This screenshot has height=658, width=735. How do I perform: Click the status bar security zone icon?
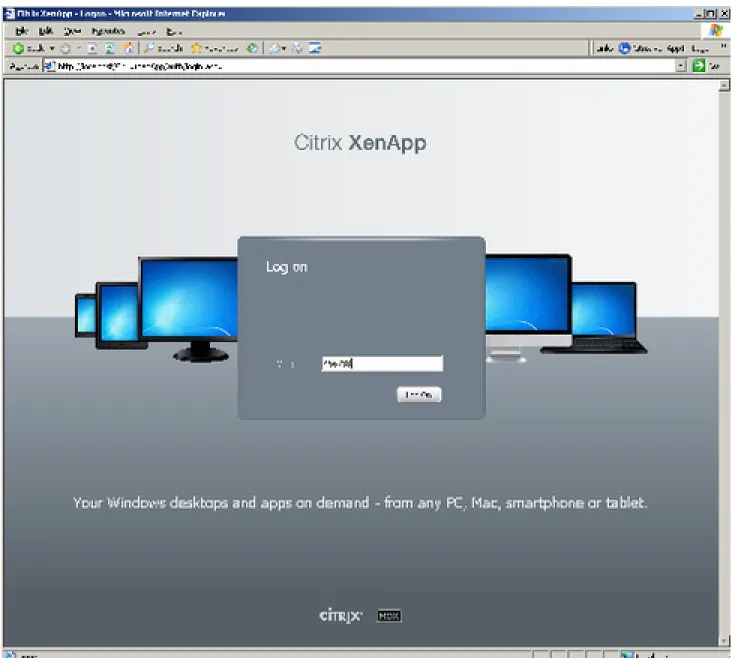627,654
